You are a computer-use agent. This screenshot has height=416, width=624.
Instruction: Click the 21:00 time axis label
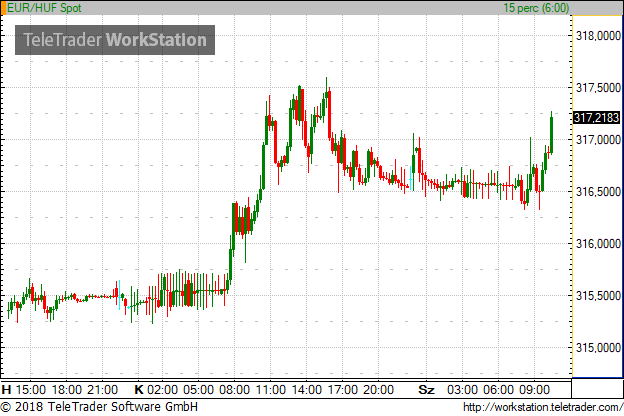point(103,389)
